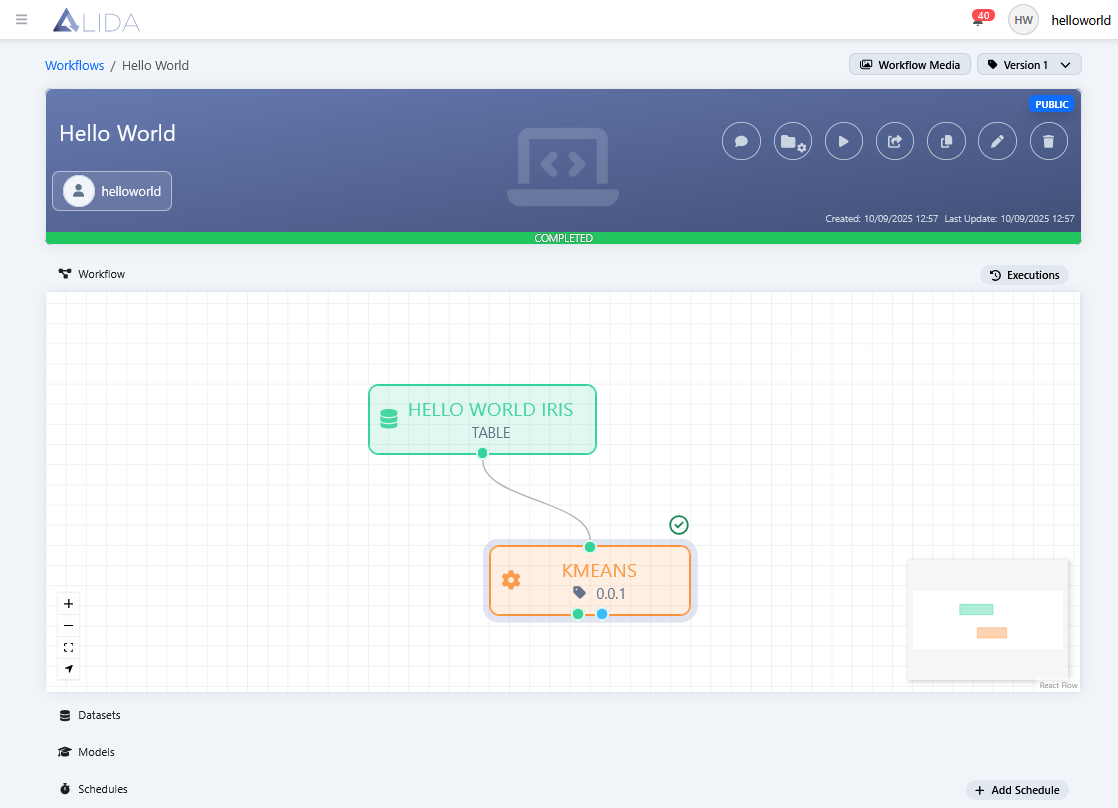Fit the workflow view to screen
The height and width of the screenshot is (808, 1118).
[68, 648]
